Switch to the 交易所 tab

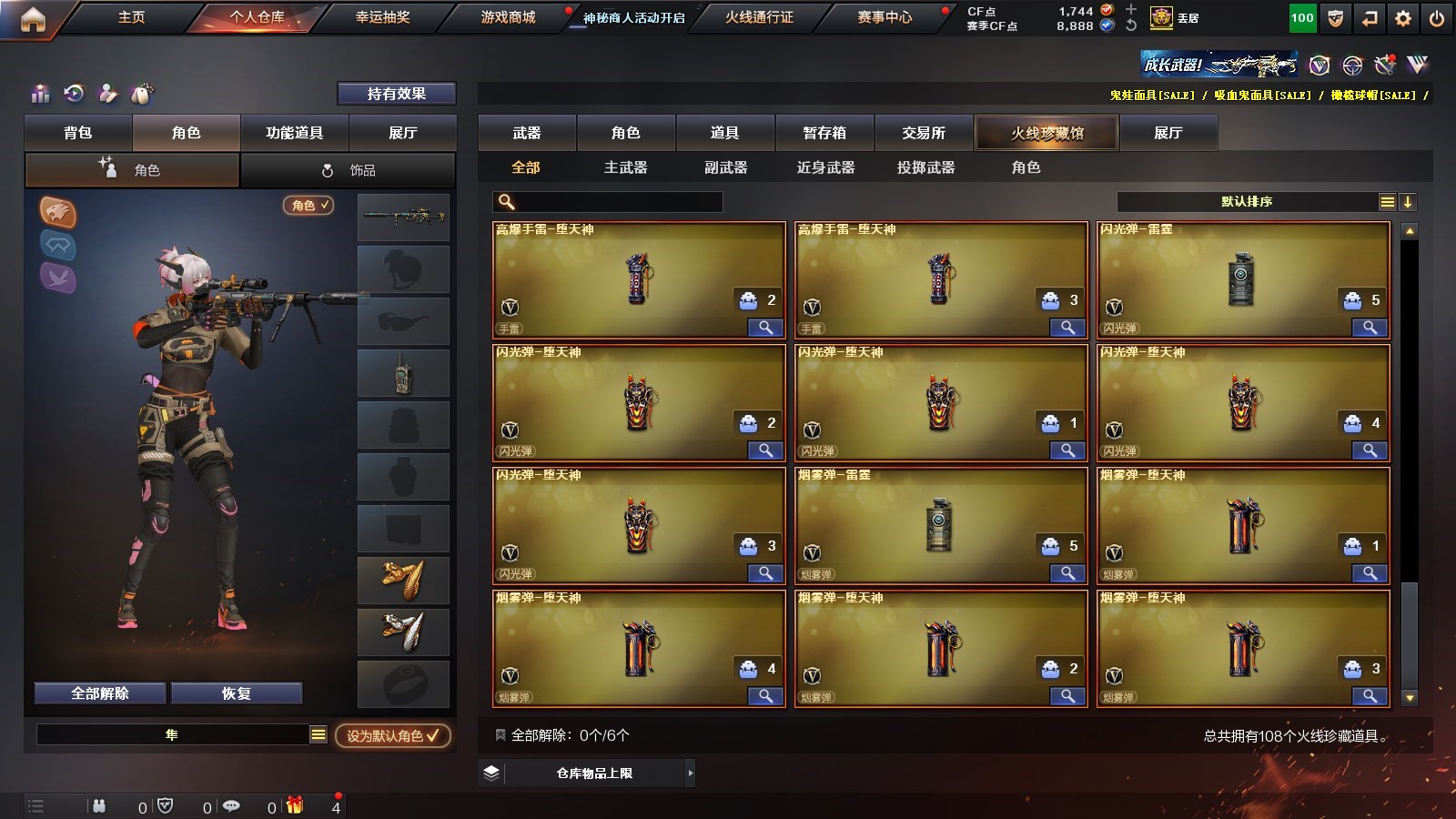(924, 133)
